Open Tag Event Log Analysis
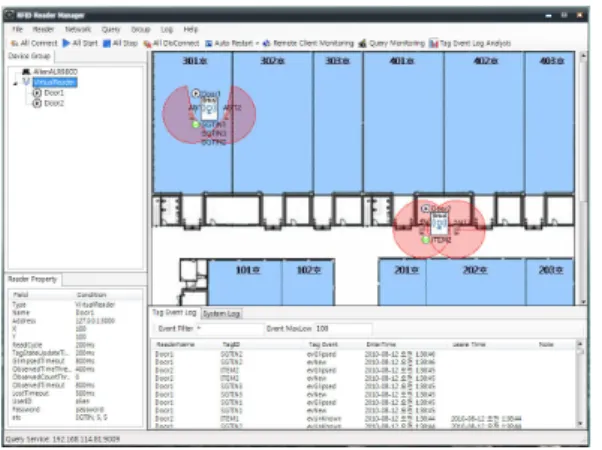This screenshot has height=450, width=602. (470, 43)
